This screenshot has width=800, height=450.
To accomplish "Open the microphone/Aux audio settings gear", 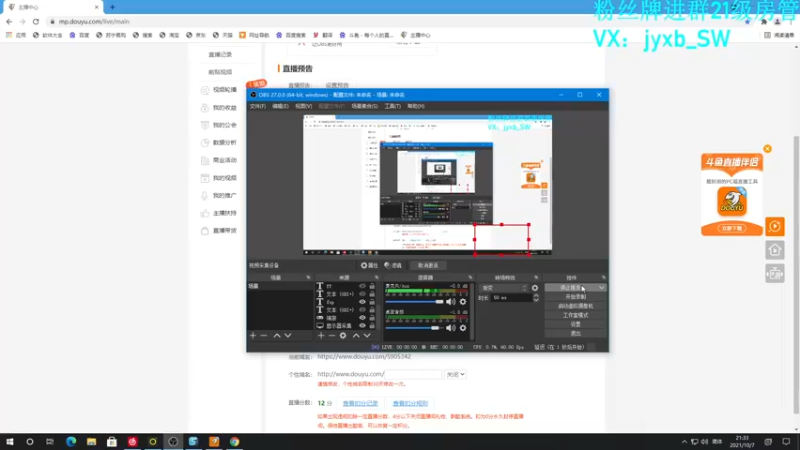I will pos(463,302).
